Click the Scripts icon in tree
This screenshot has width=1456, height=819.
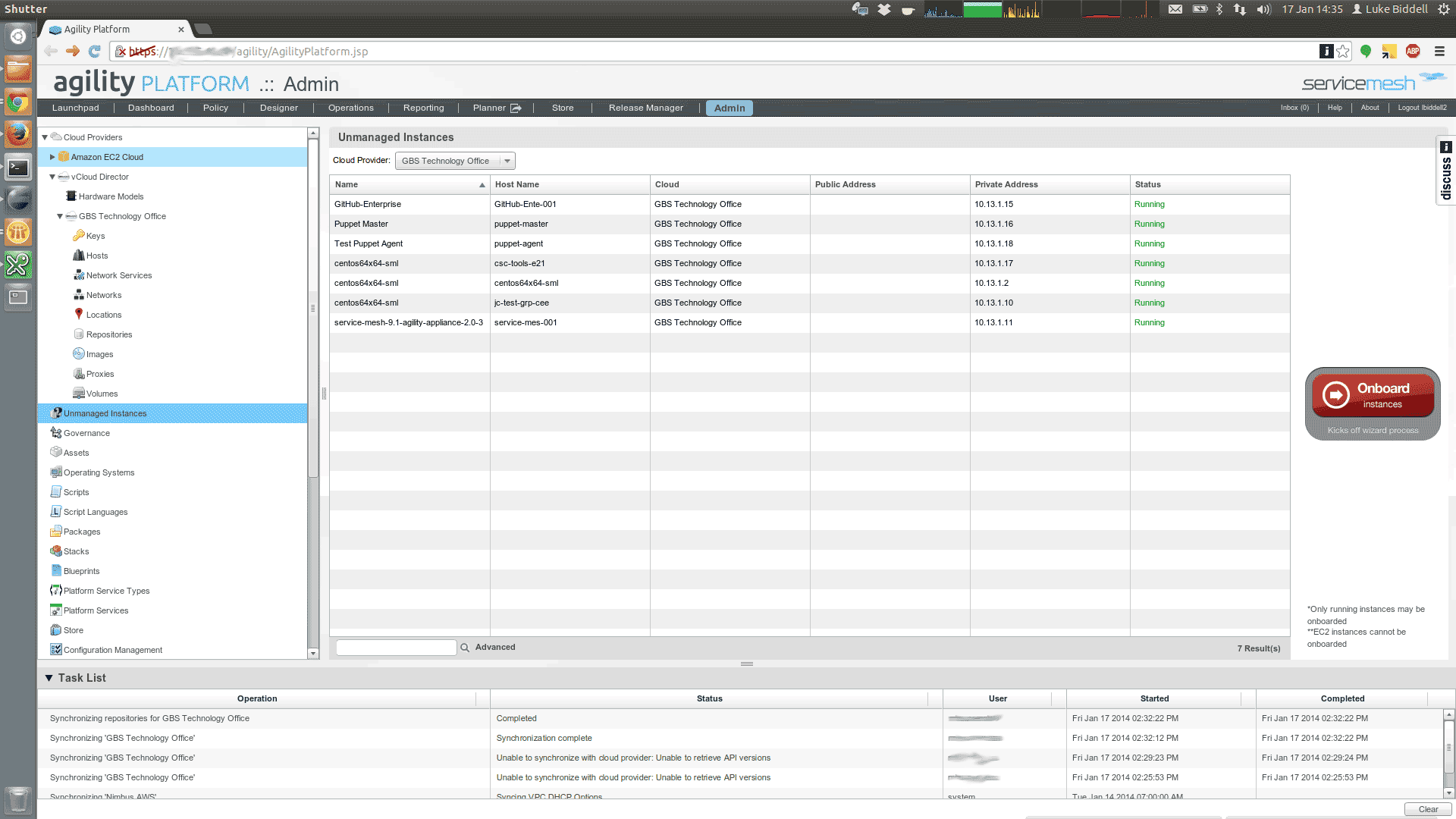pyautogui.click(x=55, y=492)
